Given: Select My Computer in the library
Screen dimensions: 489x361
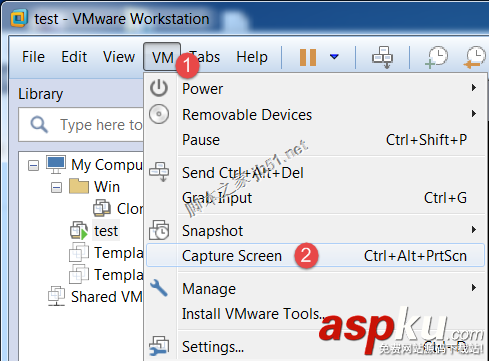Looking at the screenshot, I should pyautogui.click(x=107, y=165).
